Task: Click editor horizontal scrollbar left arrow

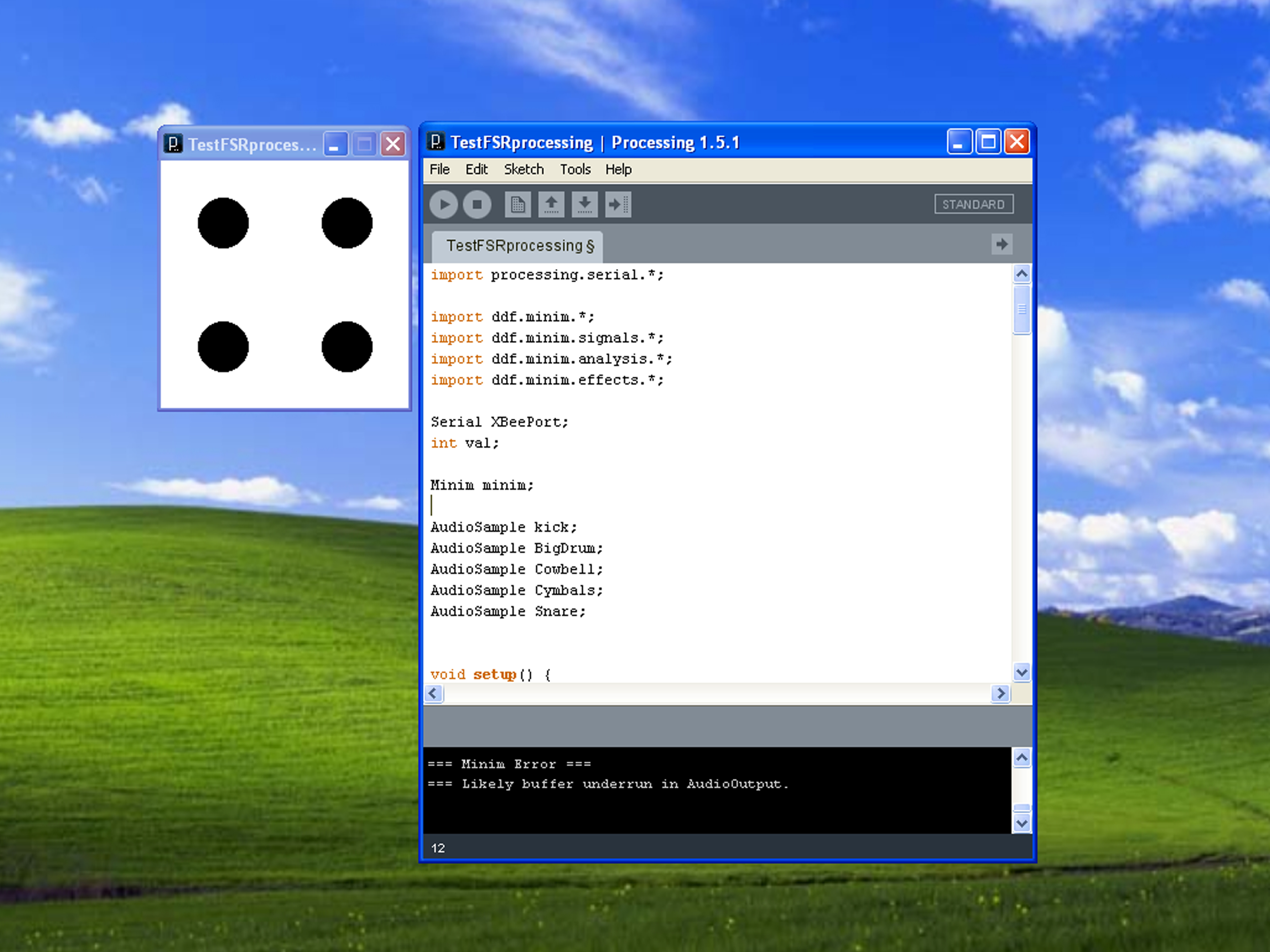Action: click(x=433, y=693)
